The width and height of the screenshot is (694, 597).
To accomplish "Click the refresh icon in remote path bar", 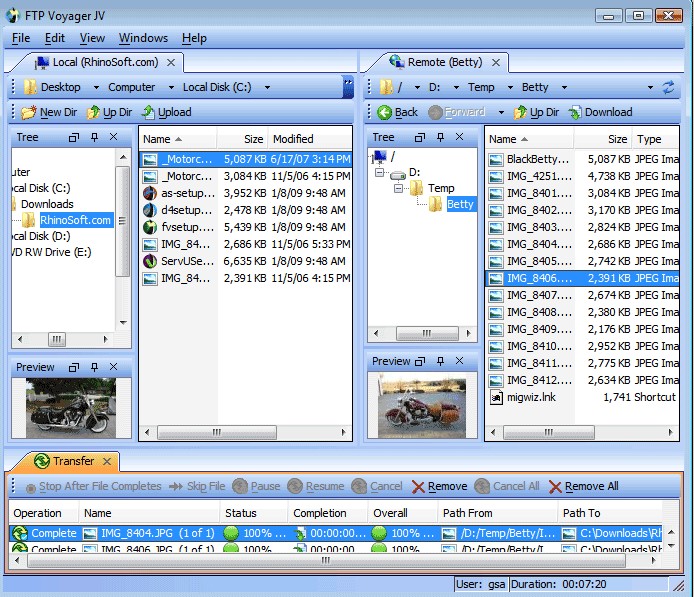I will point(669,87).
